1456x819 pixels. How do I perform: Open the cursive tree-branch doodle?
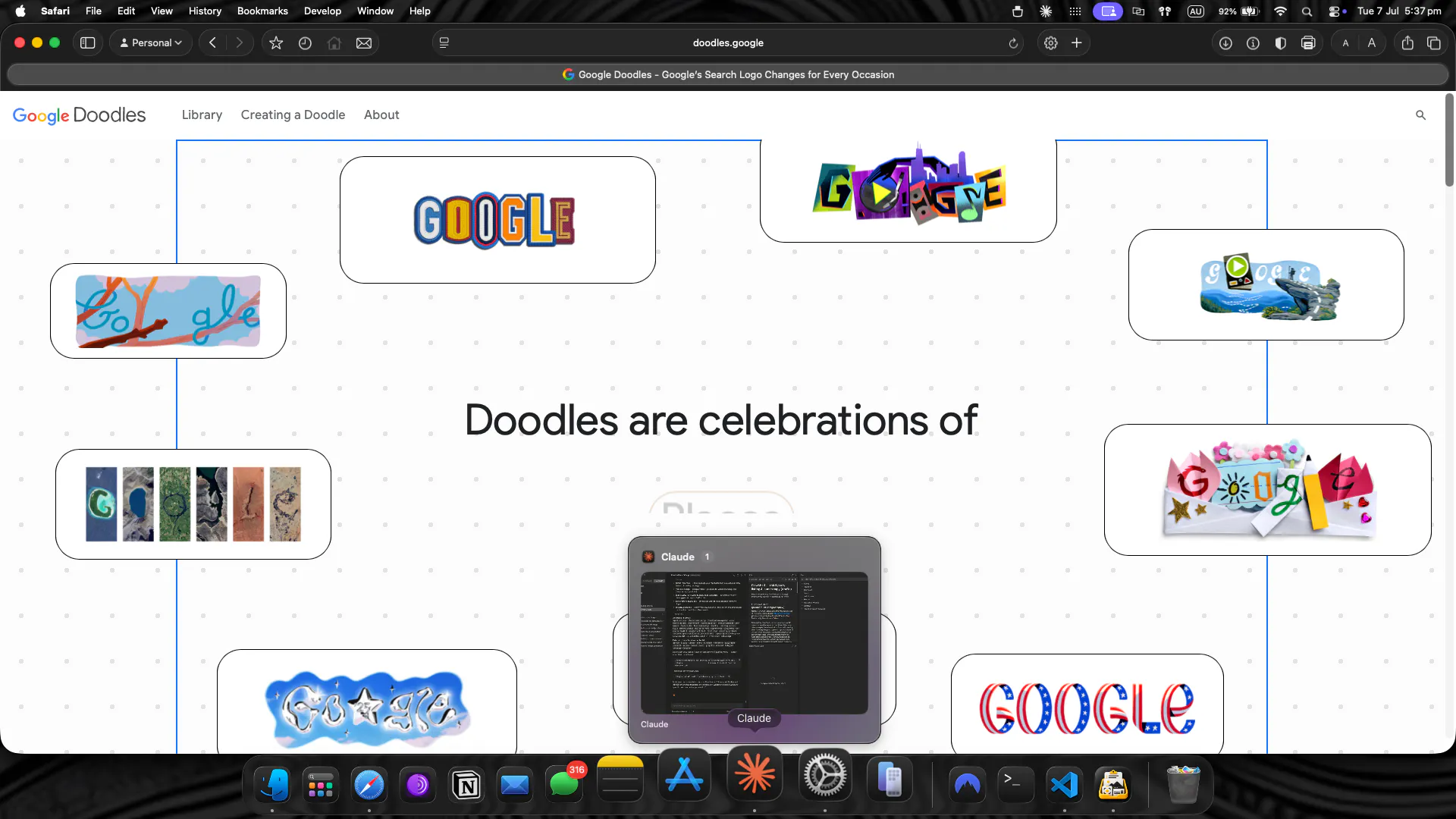(x=168, y=311)
